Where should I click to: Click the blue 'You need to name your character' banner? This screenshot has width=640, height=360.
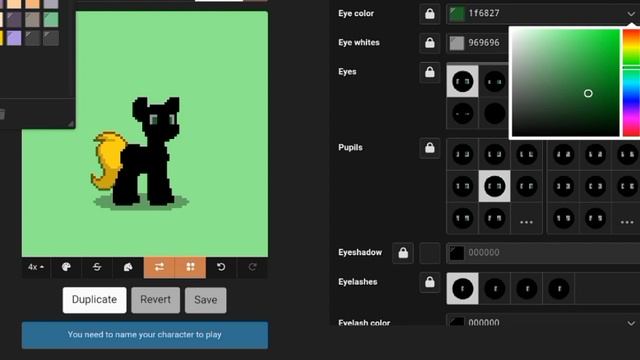click(145, 335)
